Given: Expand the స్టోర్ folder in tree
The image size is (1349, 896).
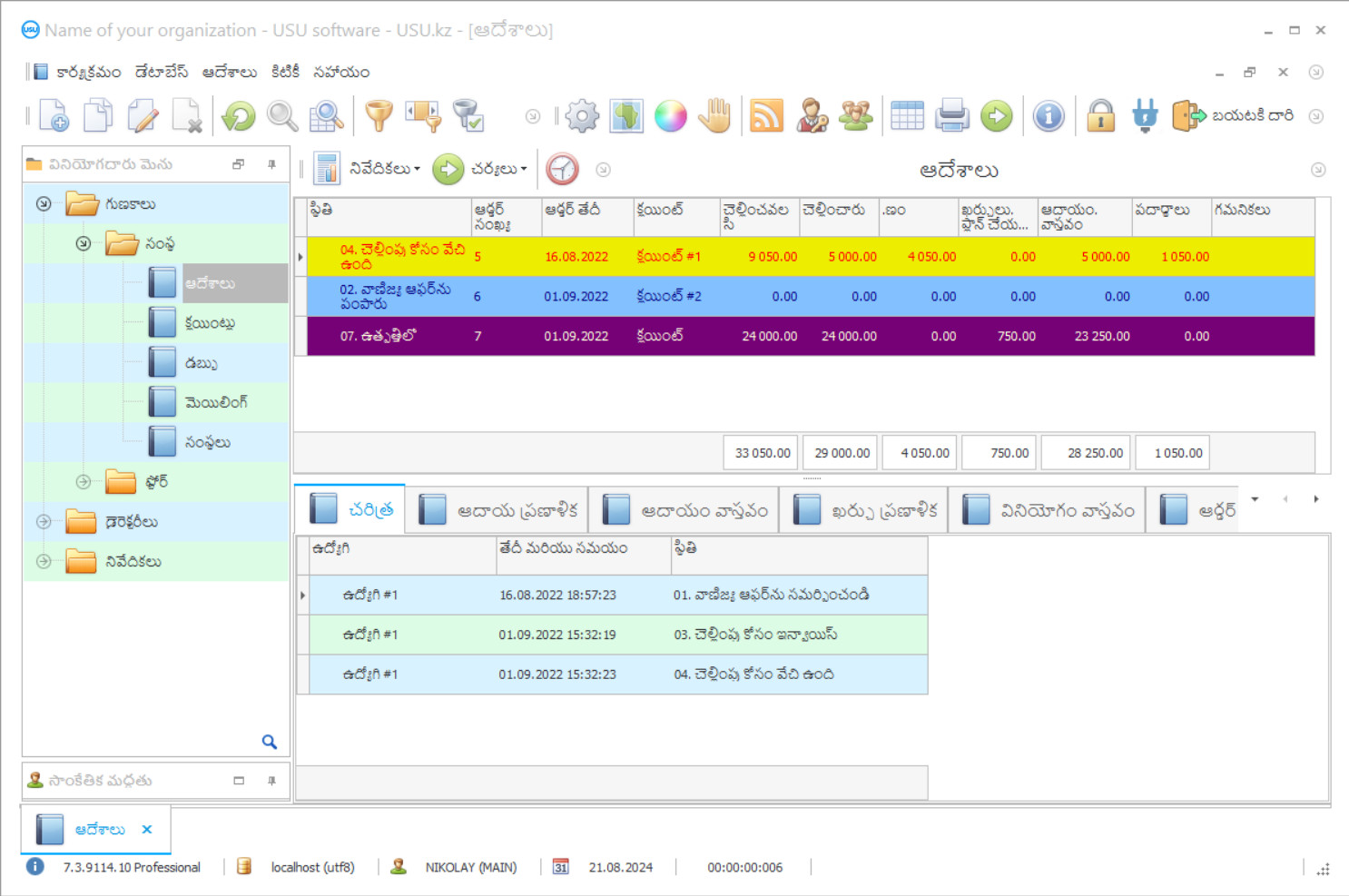Looking at the screenshot, I should (x=84, y=482).
